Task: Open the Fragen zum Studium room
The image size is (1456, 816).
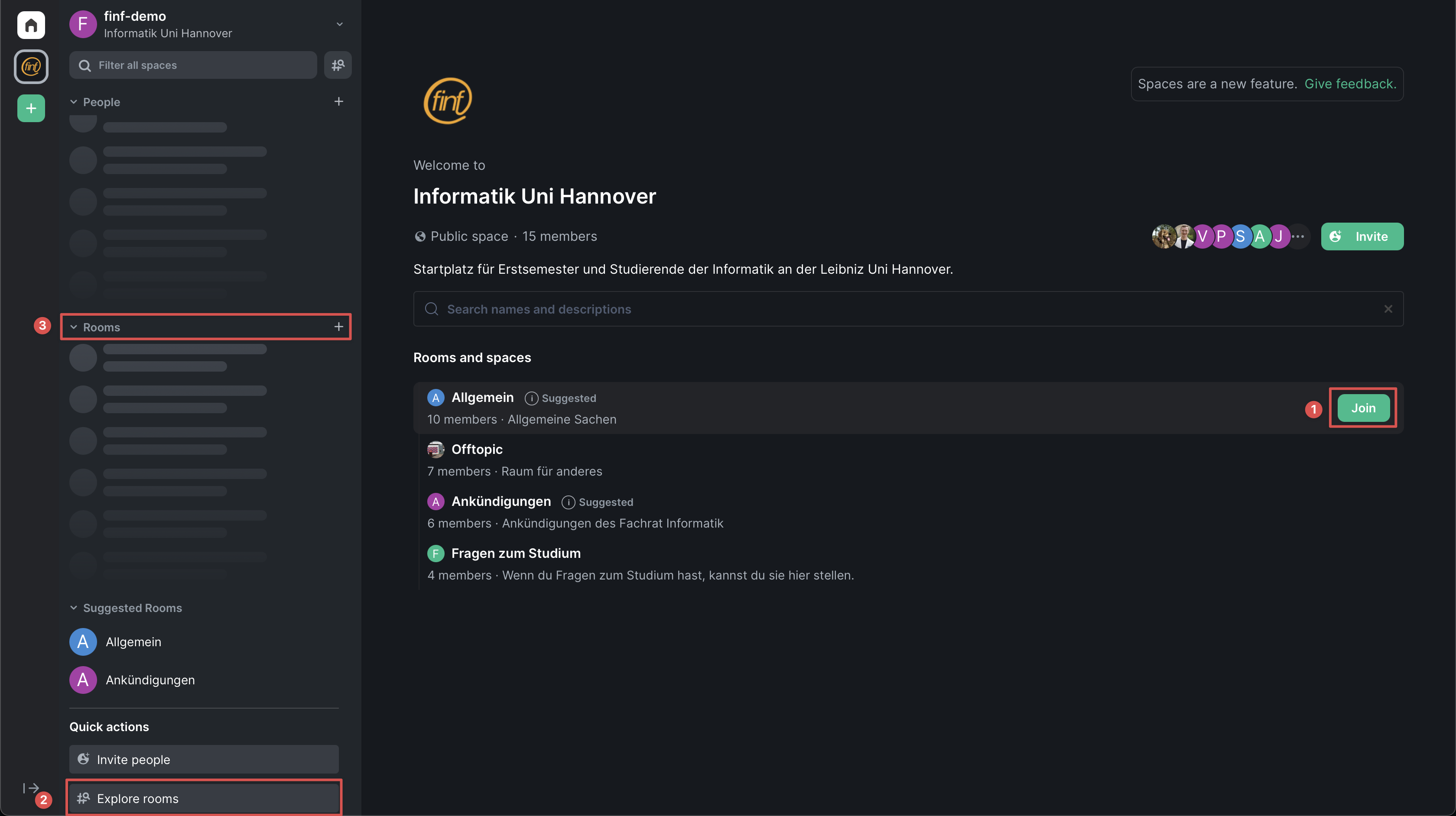Action: (908, 564)
